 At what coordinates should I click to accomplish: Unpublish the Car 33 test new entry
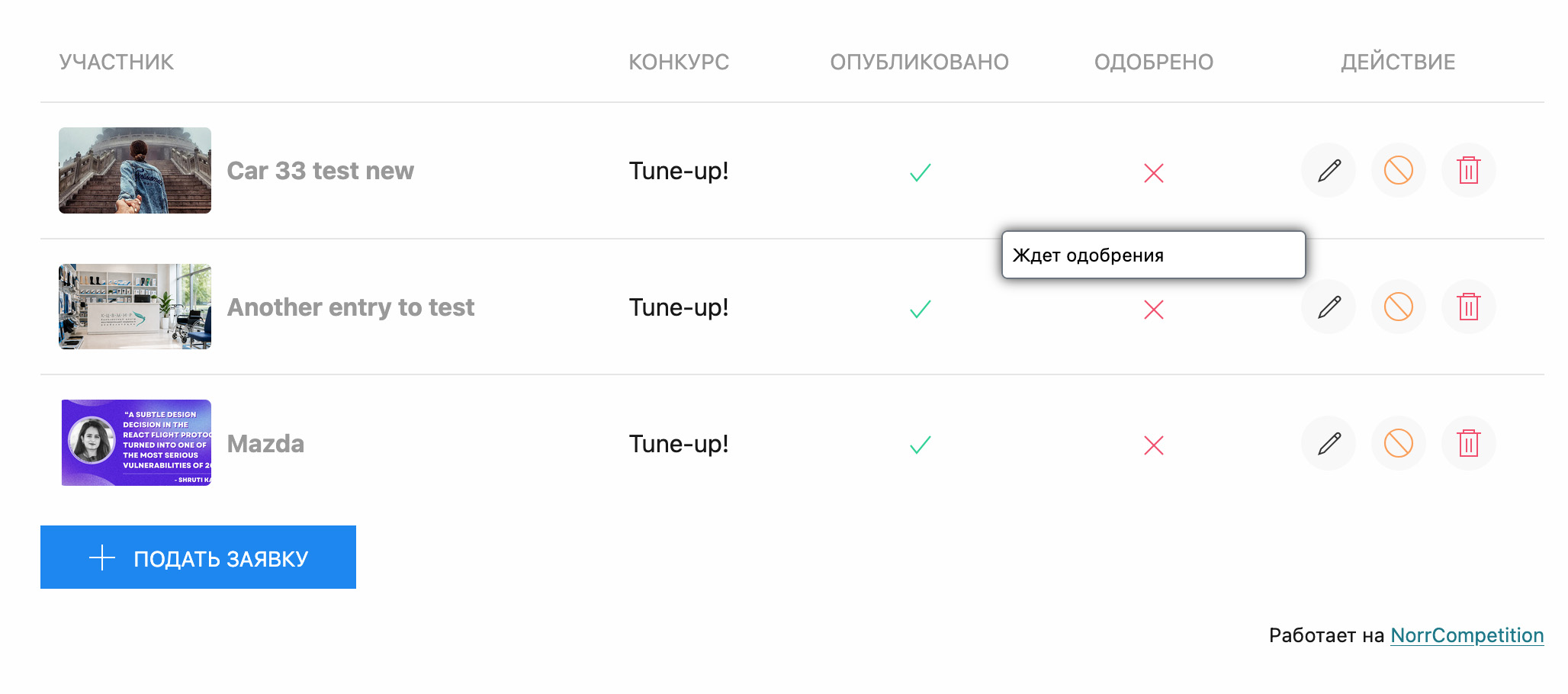[x=1399, y=170]
